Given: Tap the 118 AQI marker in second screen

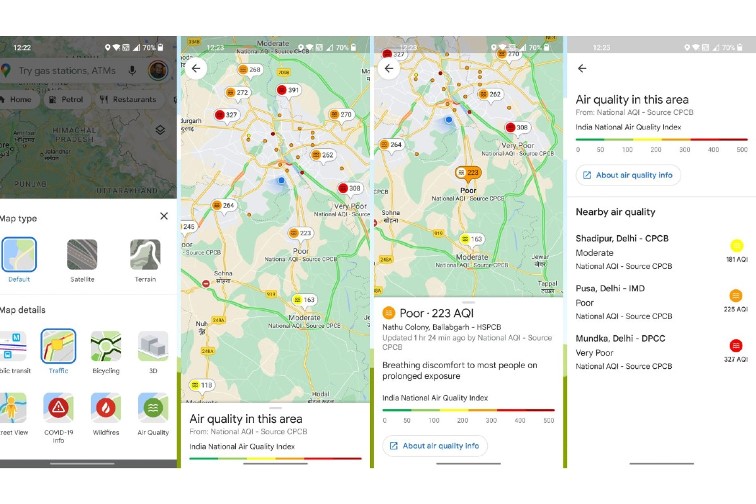Looking at the screenshot, I should pyautogui.click(x=202, y=385).
